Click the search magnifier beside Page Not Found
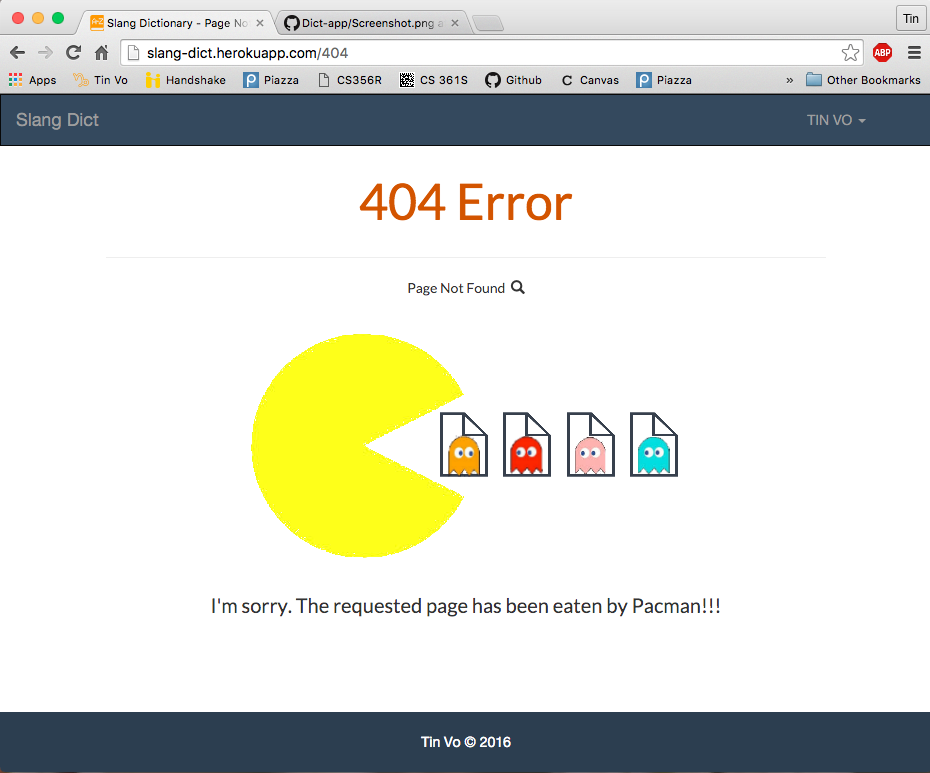The image size is (930, 773). (x=518, y=287)
